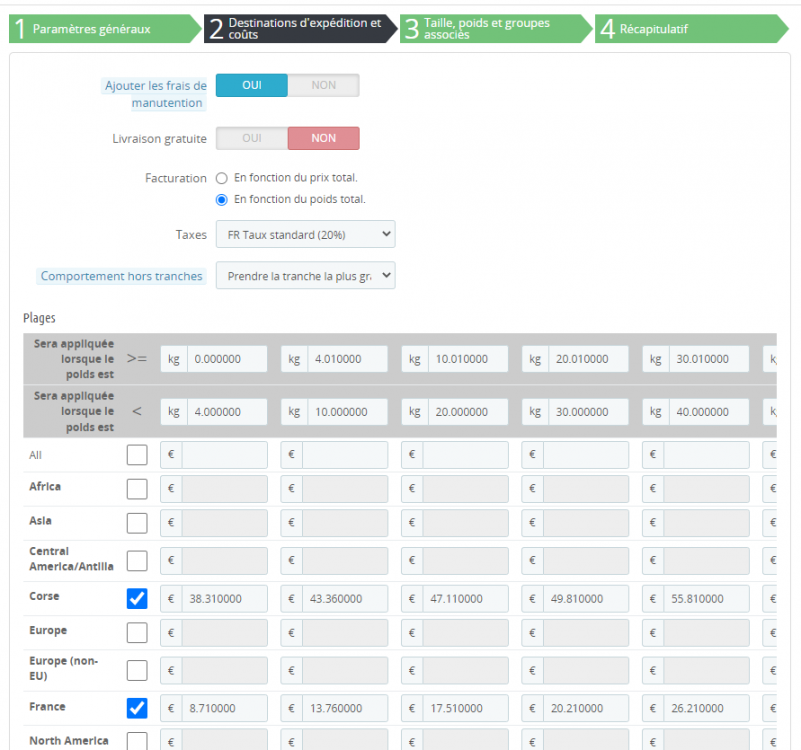Select billing En fonction du prix total

point(222,178)
